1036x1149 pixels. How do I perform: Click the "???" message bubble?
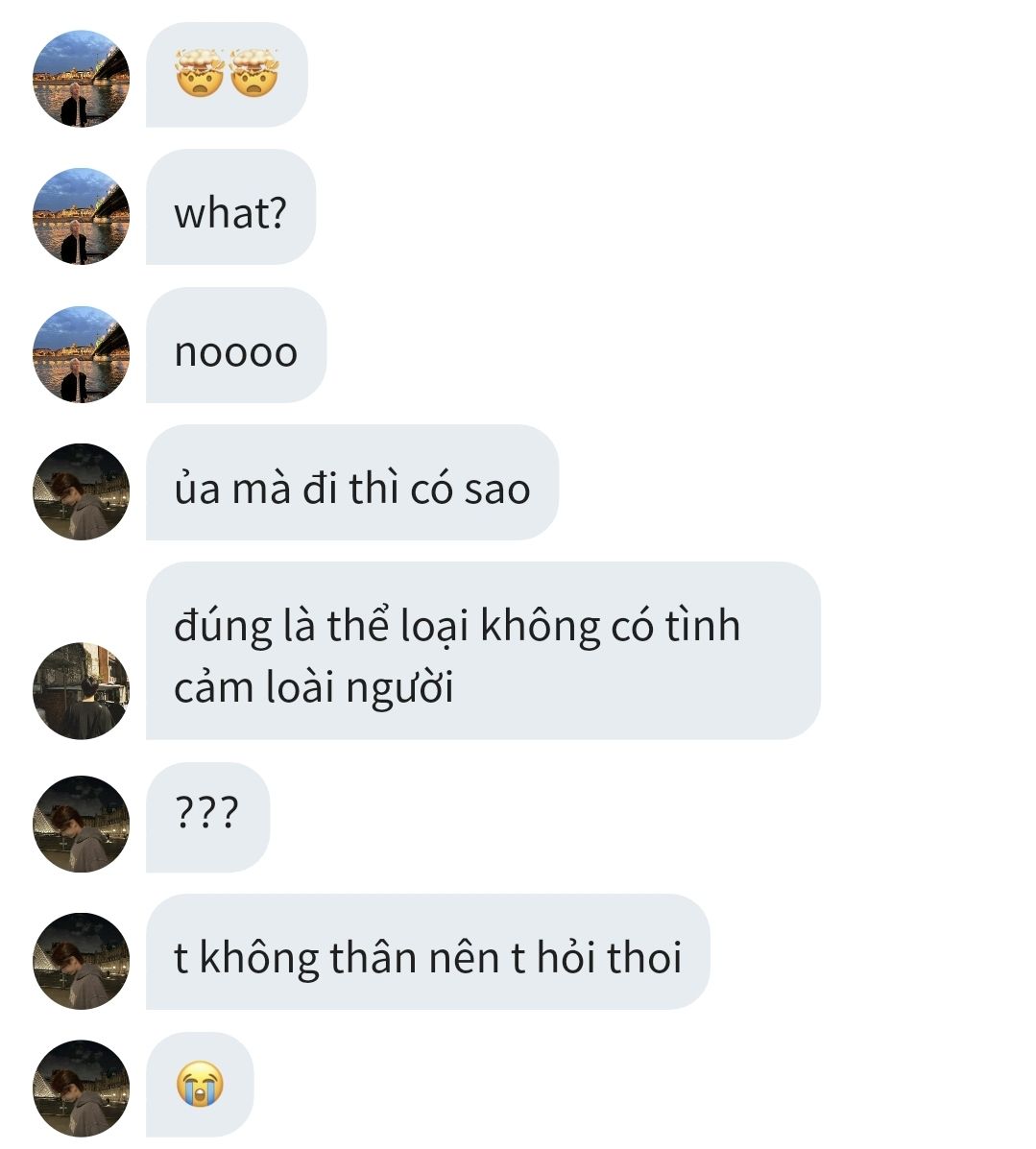[x=207, y=817]
